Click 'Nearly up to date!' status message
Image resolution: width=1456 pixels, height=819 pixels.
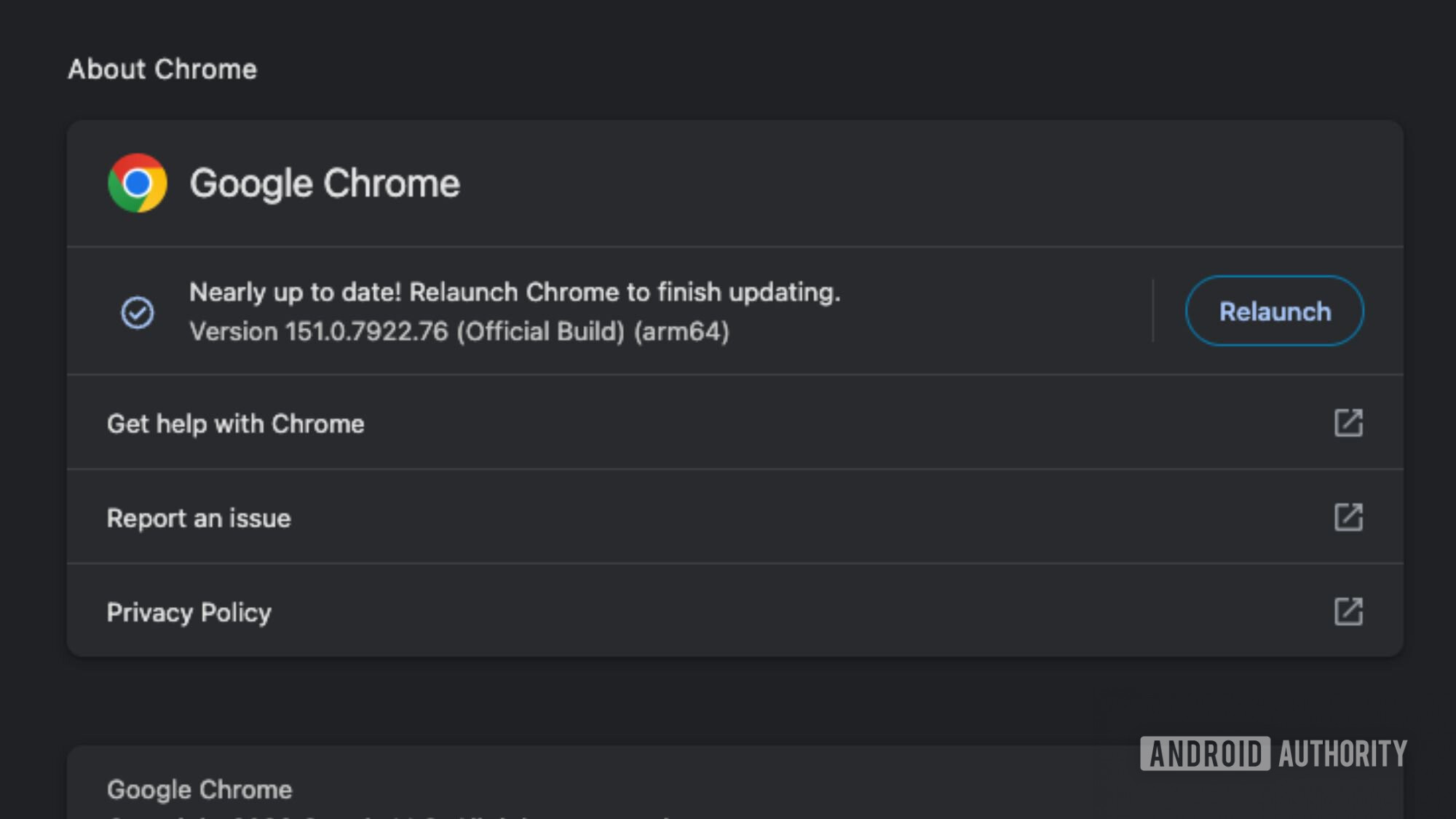click(x=515, y=293)
